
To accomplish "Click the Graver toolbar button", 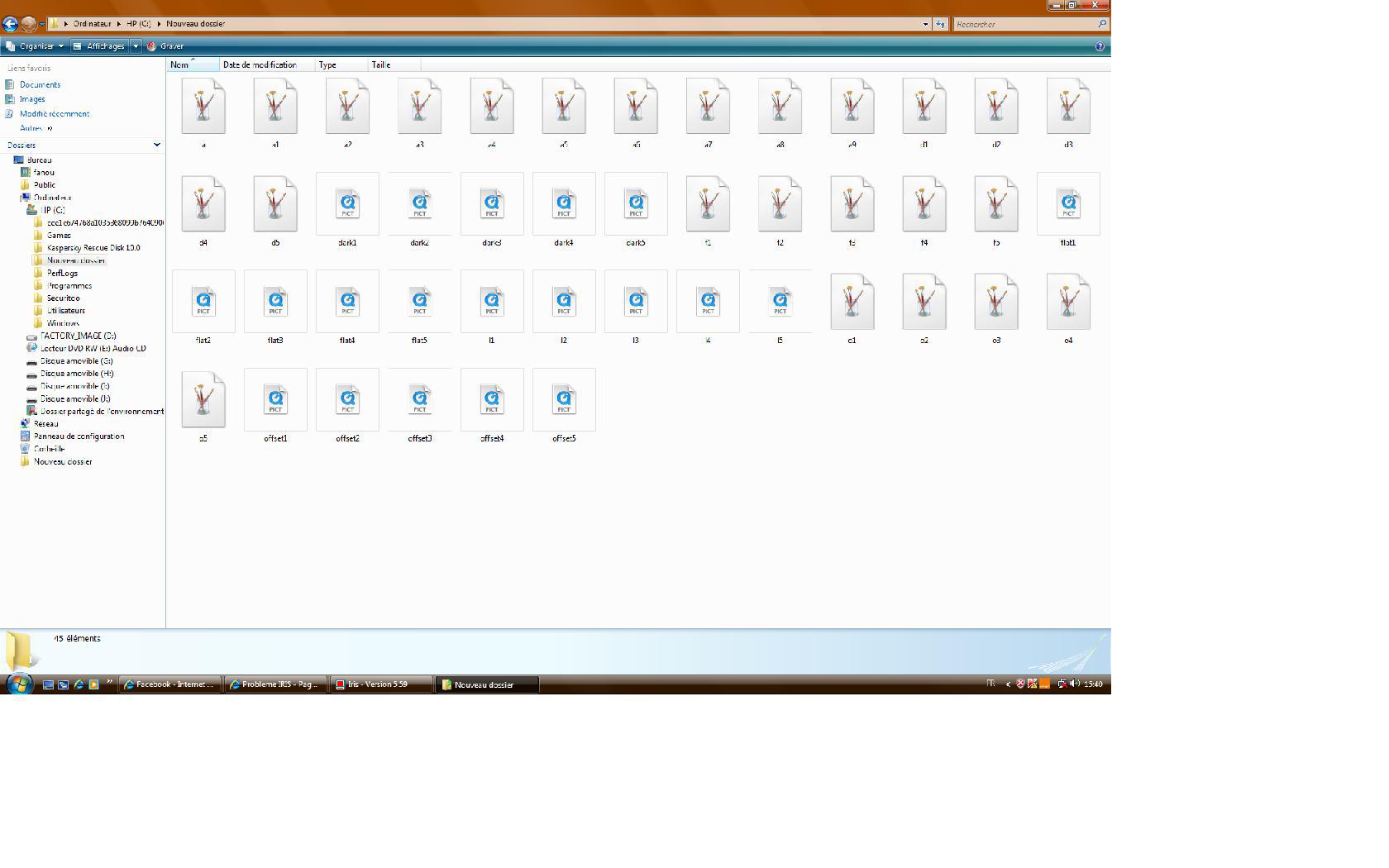I will point(165,46).
